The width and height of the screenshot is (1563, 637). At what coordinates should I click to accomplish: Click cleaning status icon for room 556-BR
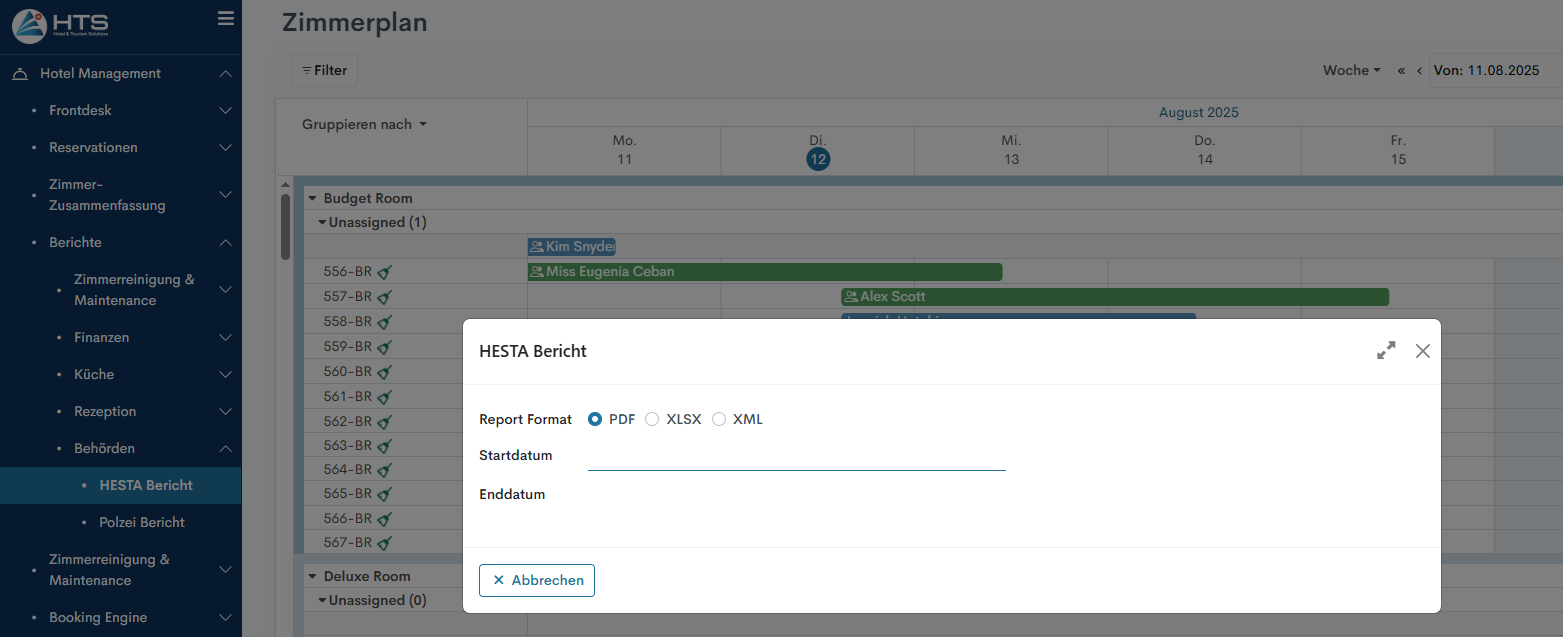384,272
